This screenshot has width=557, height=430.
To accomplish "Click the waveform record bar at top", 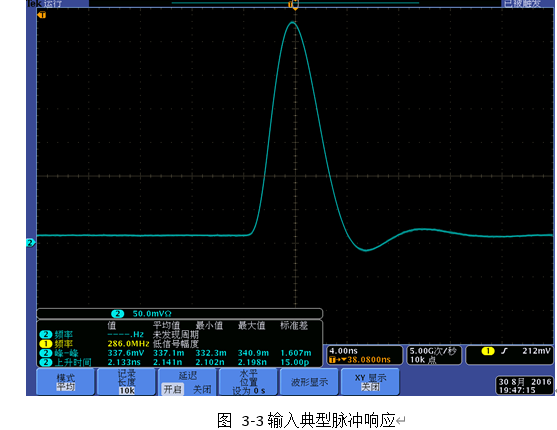I will pyautogui.click(x=295, y=3).
